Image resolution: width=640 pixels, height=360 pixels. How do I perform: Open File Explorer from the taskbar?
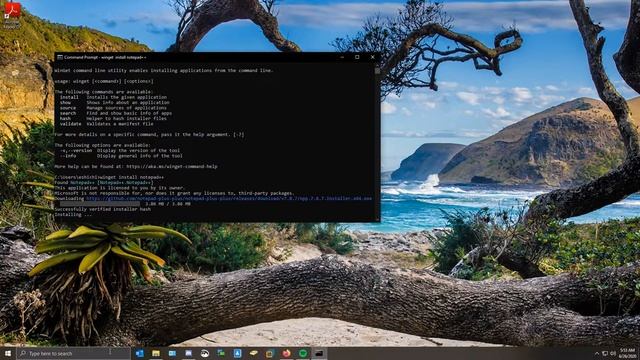(156, 353)
